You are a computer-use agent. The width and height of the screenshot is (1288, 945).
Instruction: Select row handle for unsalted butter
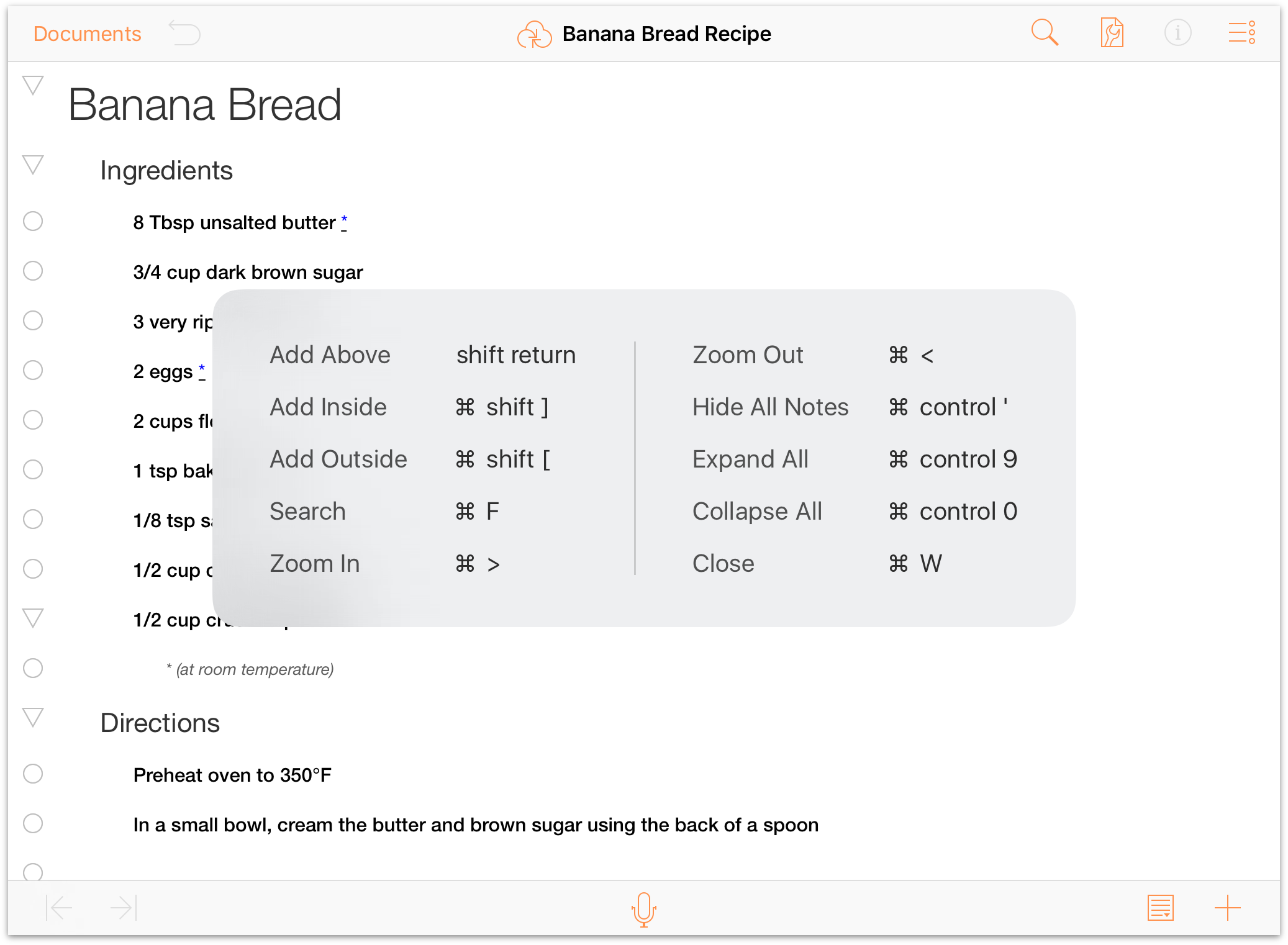[33, 221]
